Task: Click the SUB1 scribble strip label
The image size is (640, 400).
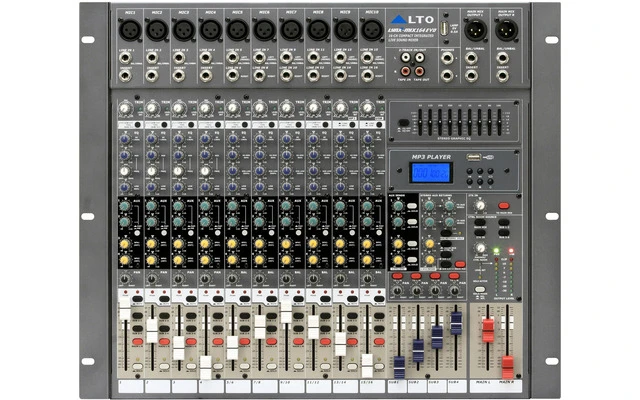Action: [397, 386]
